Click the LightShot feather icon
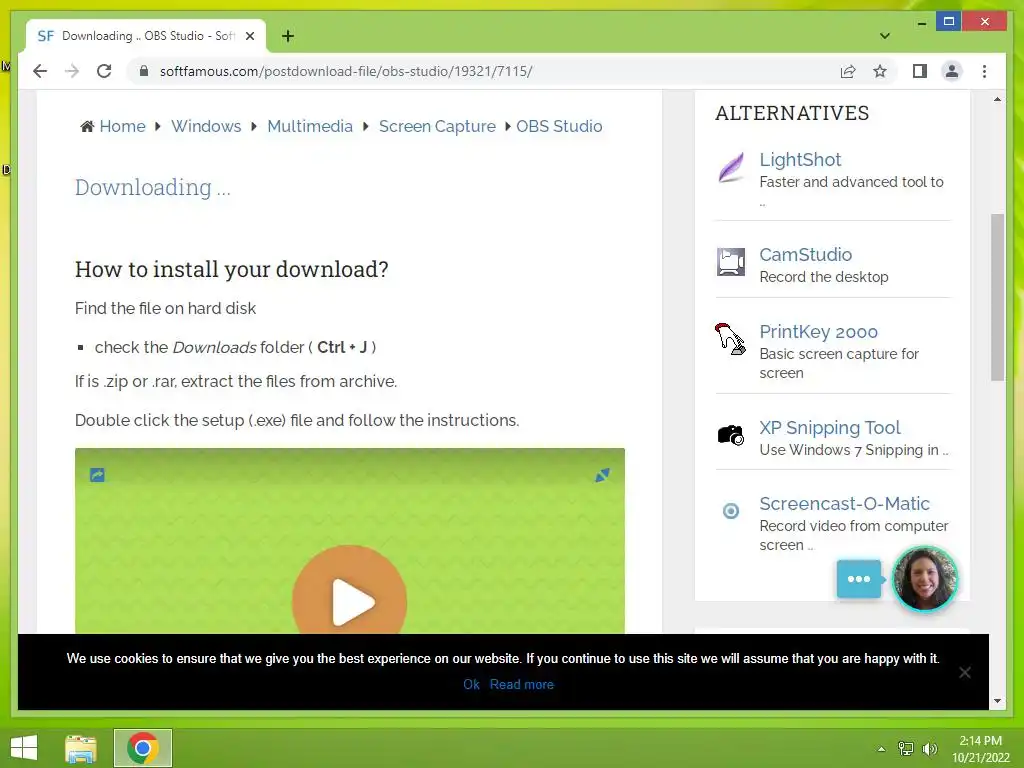The height and width of the screenshot is (768, 1024). [731, 168]
